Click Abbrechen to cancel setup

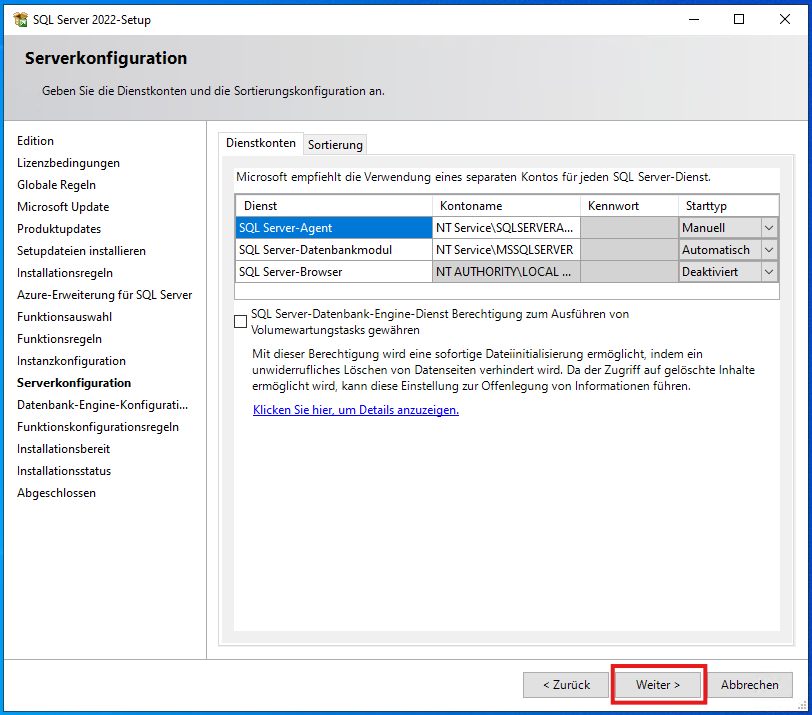750,684
